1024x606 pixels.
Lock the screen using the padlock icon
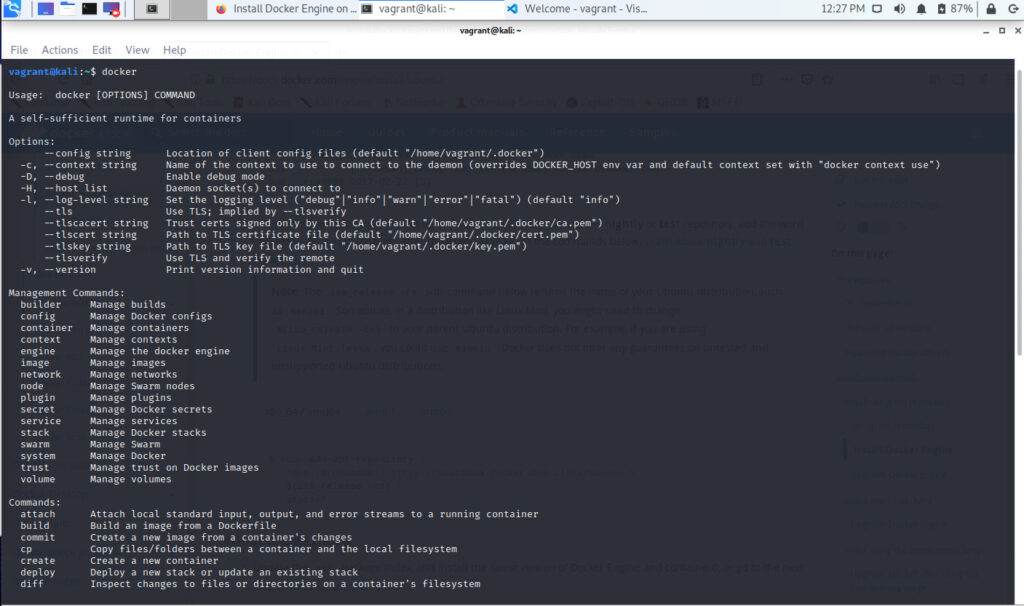point(991,9)
